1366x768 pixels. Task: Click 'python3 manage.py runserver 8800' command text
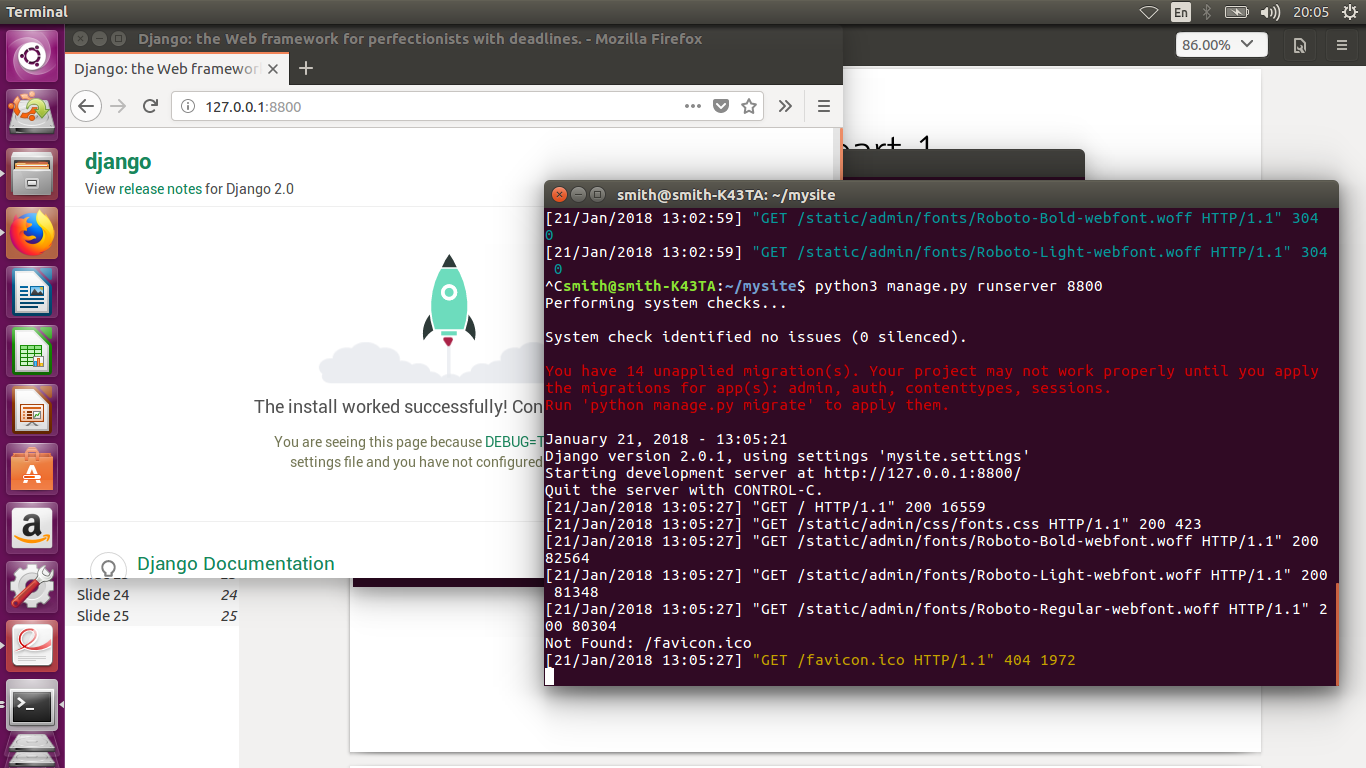point(958,286)
